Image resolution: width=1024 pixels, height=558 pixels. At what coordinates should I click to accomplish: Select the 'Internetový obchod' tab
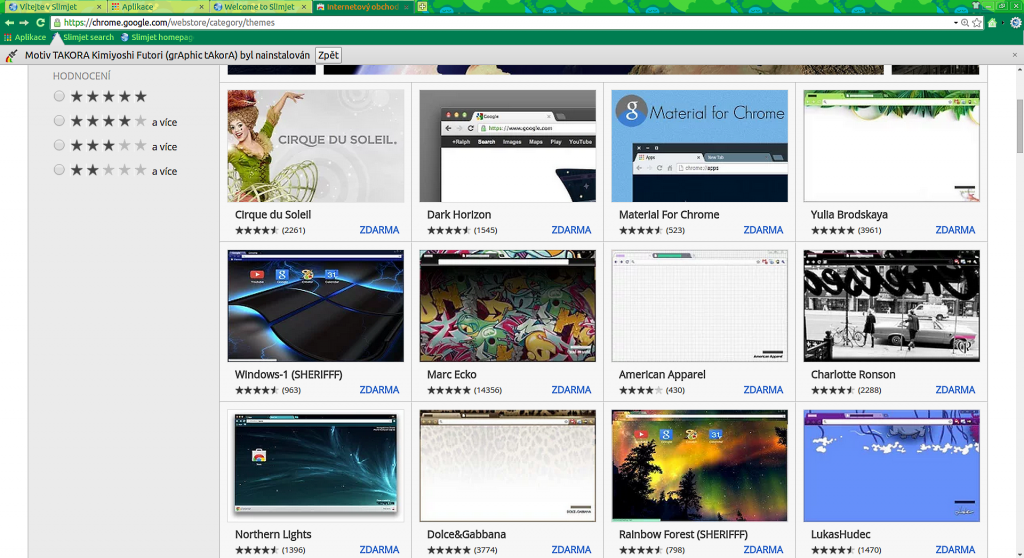pos(362,7)
